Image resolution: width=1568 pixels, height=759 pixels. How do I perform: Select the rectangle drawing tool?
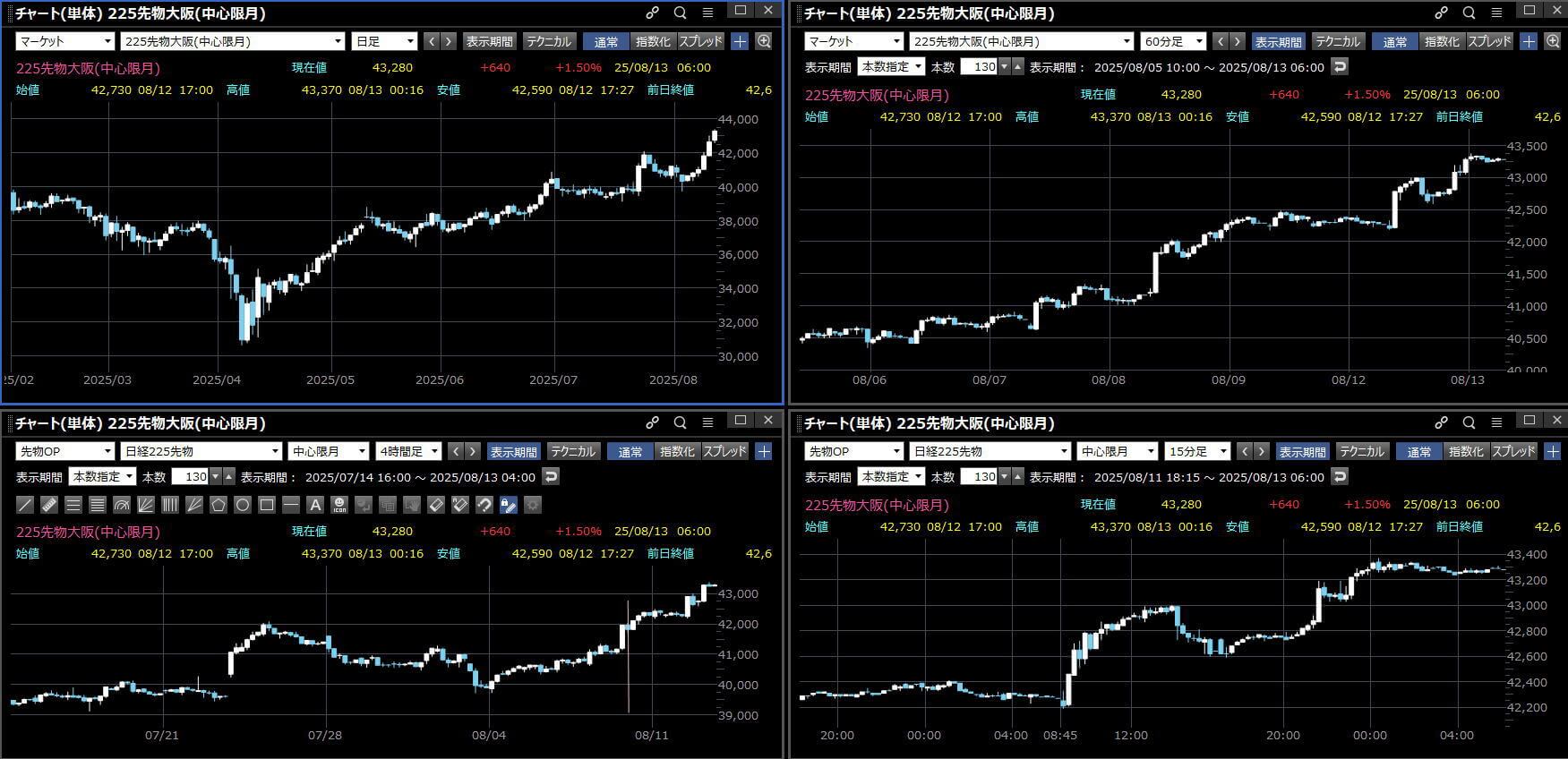point(267,505)
